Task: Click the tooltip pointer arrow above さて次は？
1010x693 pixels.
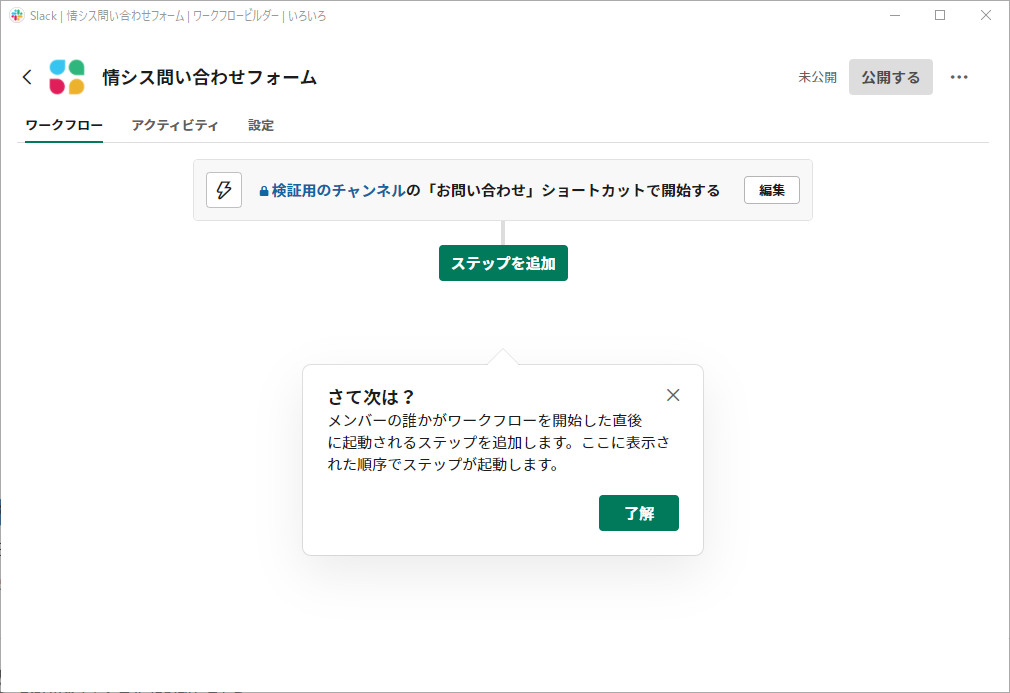Action: point(503,356)
